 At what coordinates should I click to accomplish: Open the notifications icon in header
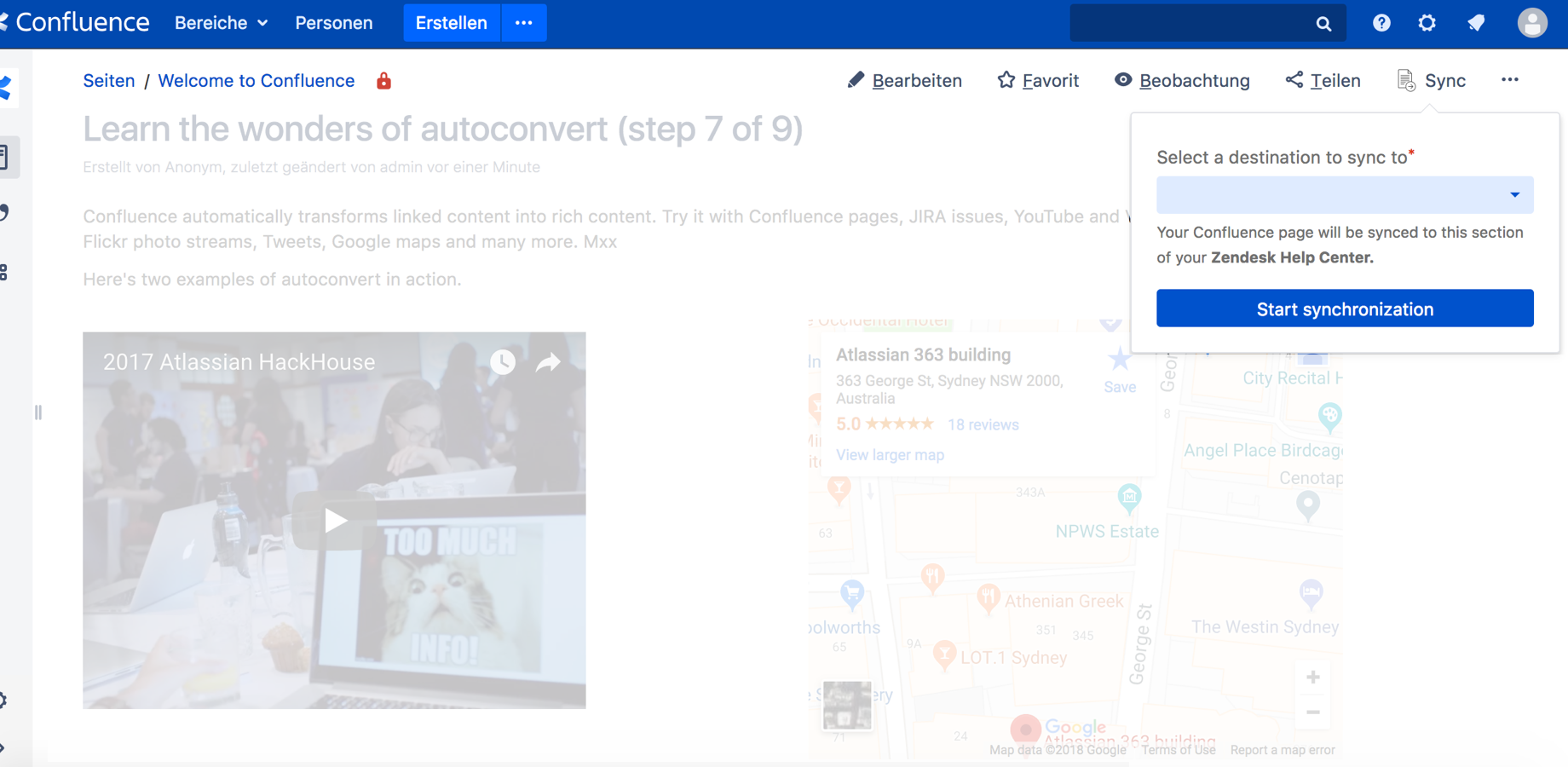coord(1476,23)
